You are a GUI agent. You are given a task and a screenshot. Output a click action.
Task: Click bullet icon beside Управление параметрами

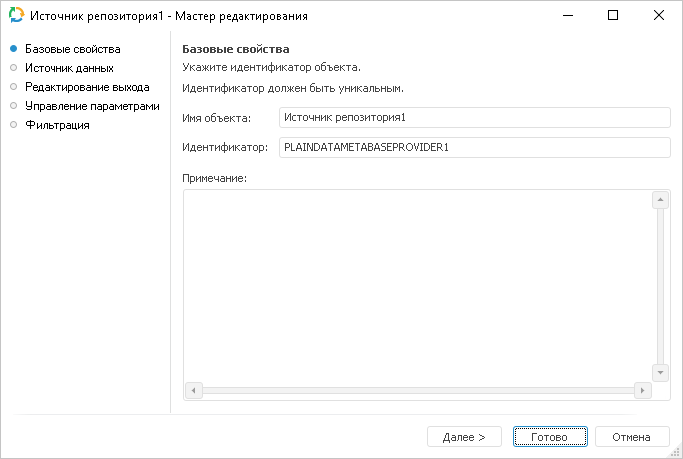click(13, 106)
